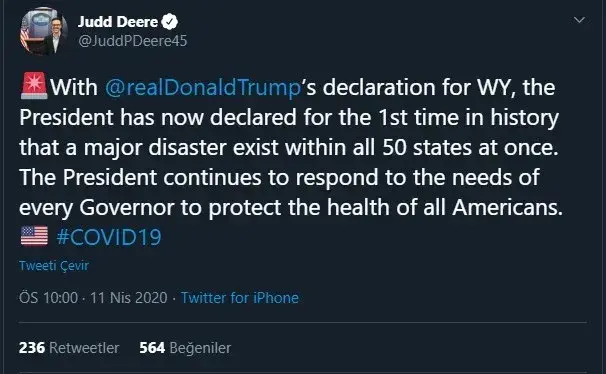Click the 564 likes count number
Viewport: 606px width, 374px height.
point(152,348)
